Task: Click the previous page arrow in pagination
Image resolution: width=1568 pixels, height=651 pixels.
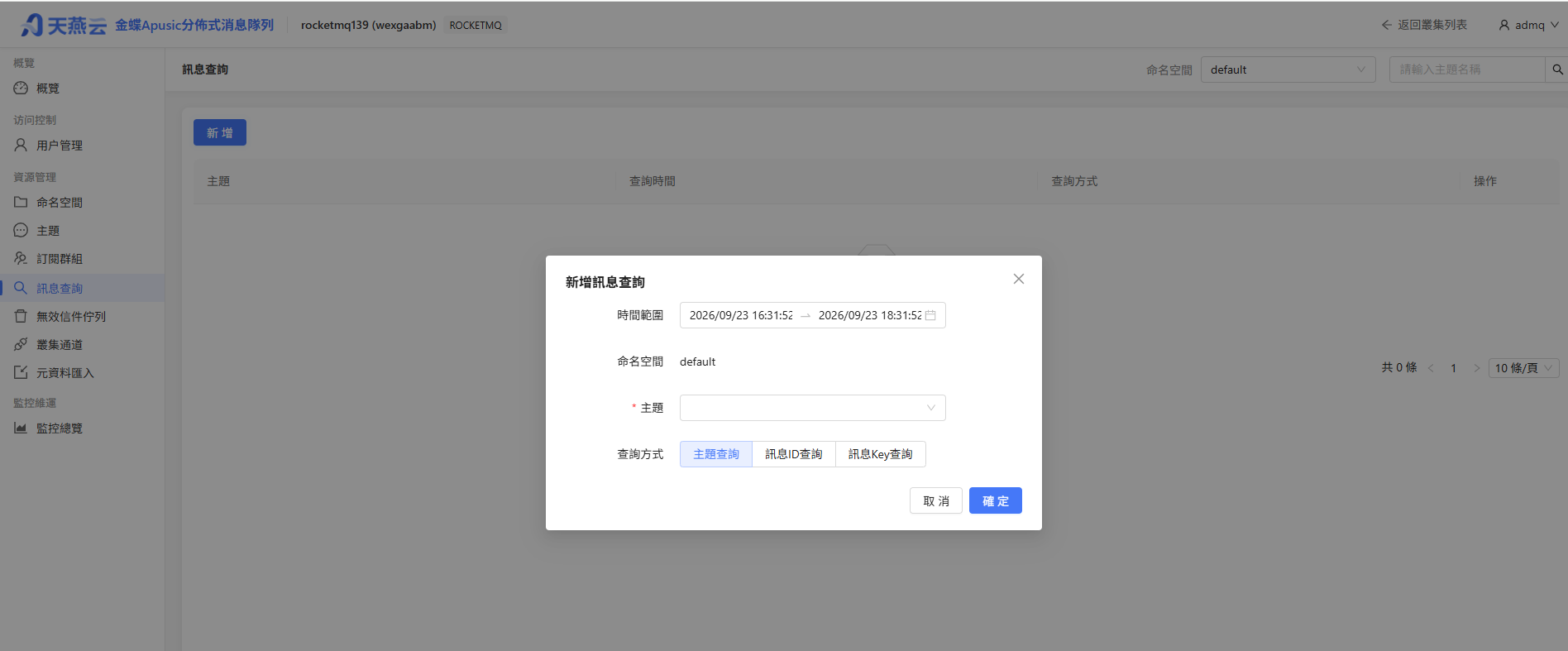Action: click(x=1431, y=368)
